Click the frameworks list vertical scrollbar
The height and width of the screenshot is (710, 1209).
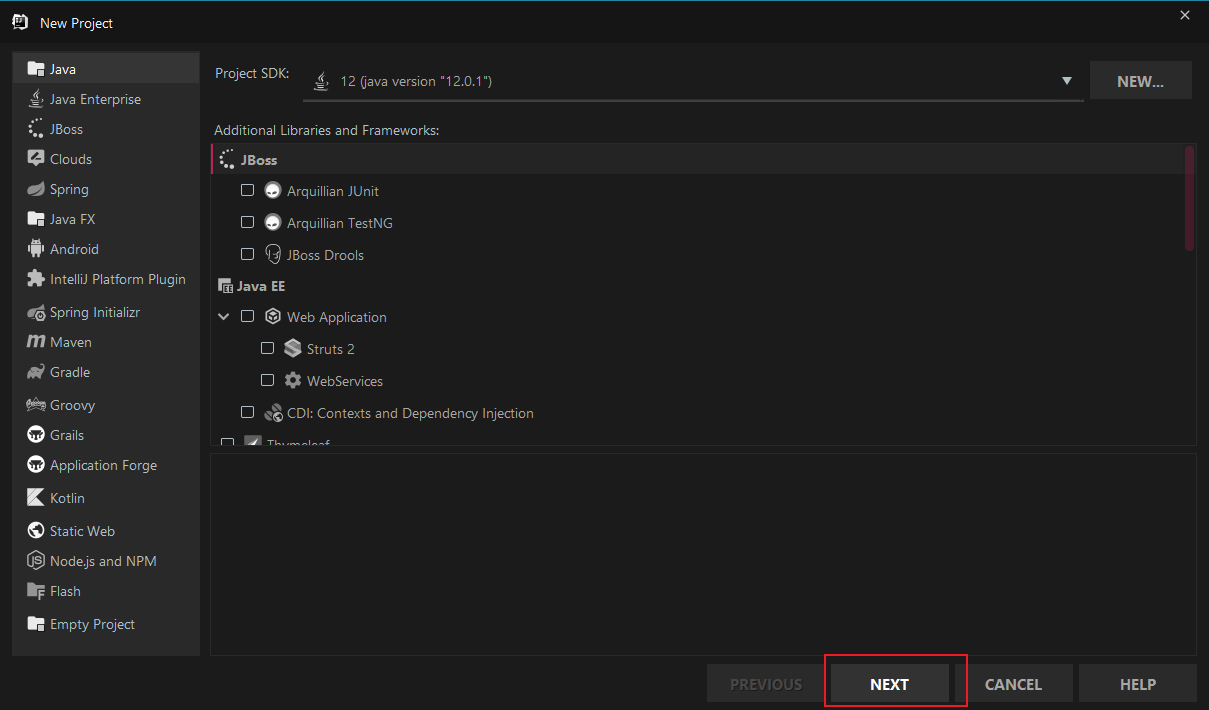(1189, 198)
